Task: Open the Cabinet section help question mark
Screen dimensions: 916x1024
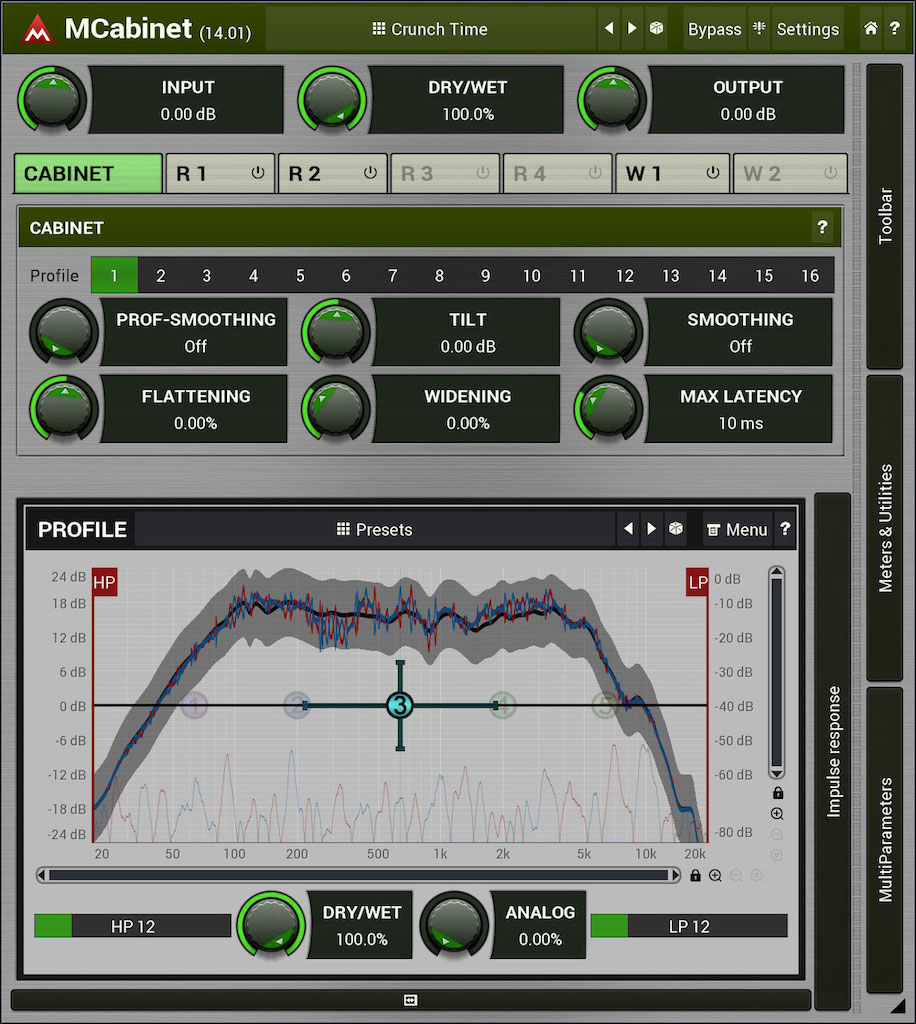Action: (822, 228)
